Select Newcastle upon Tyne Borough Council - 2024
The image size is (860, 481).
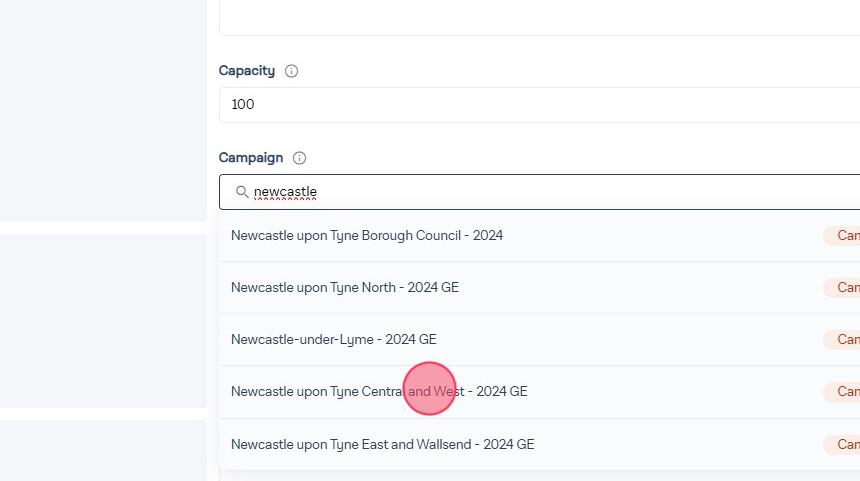click(367, 236)
